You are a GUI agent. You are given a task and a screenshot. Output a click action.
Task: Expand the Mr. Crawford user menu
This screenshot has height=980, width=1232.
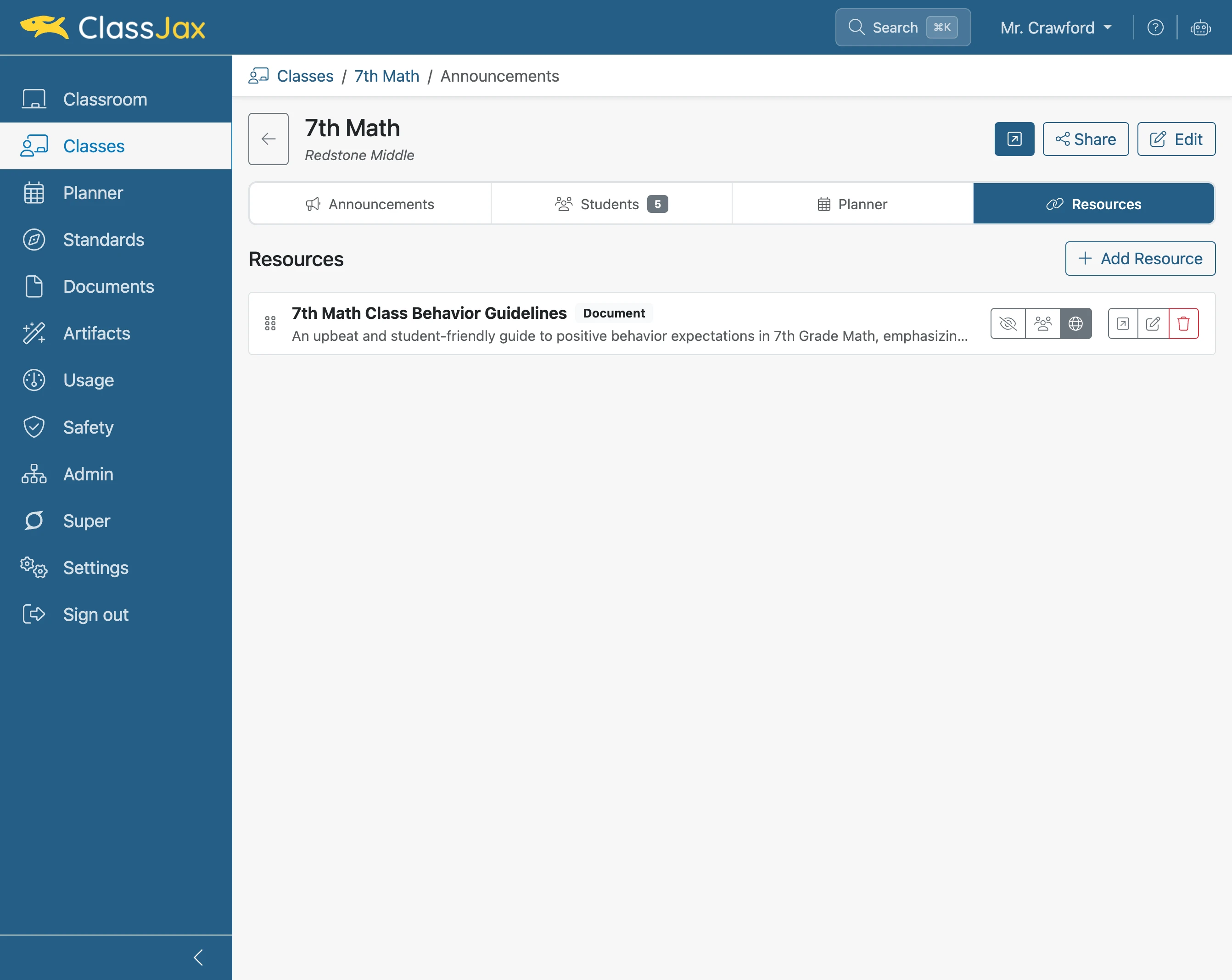click(1056, 28)
